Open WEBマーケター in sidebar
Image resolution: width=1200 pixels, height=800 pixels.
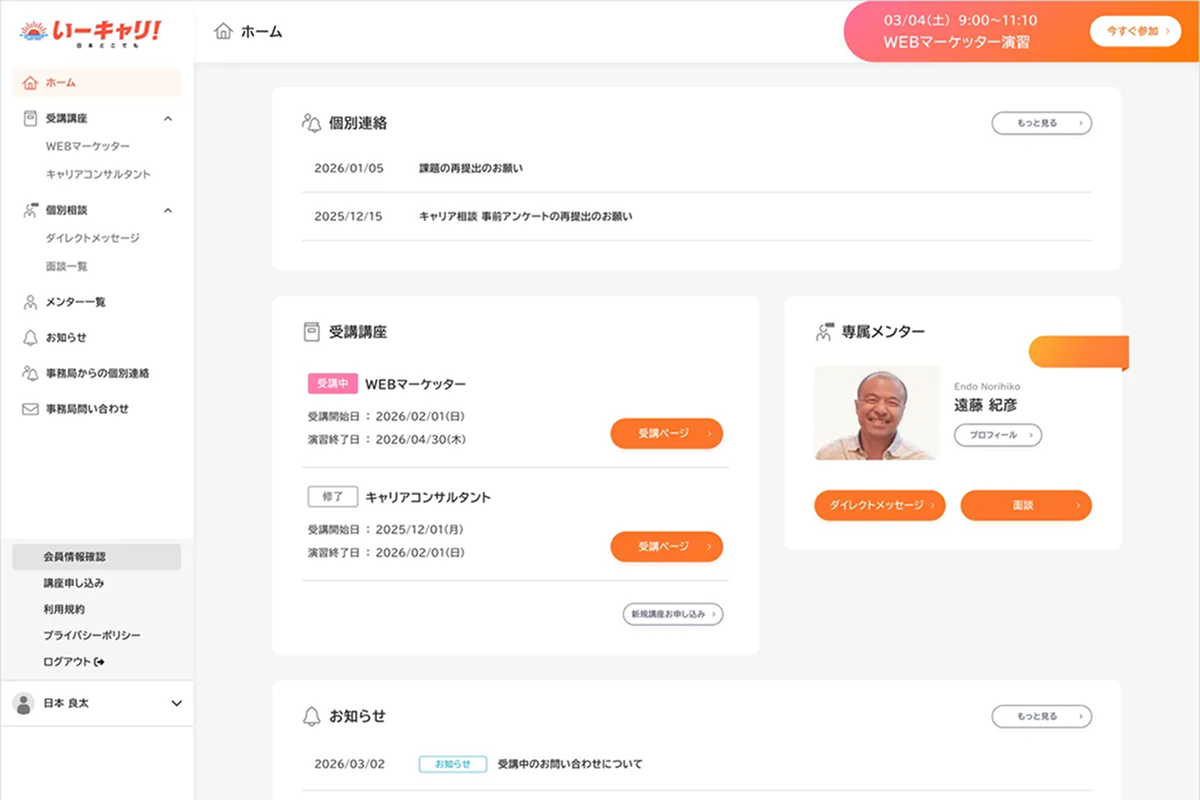(x=88, y=146)
